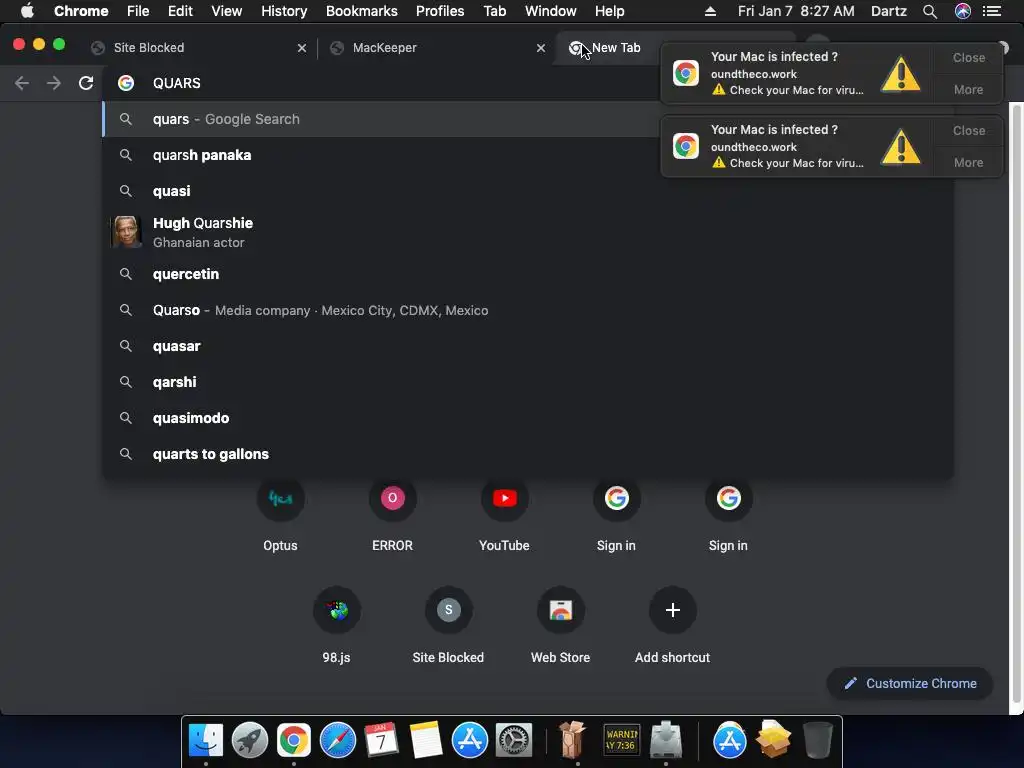Open the History menu
Viewport: 1024px width, 768px height.
[284, 11]
